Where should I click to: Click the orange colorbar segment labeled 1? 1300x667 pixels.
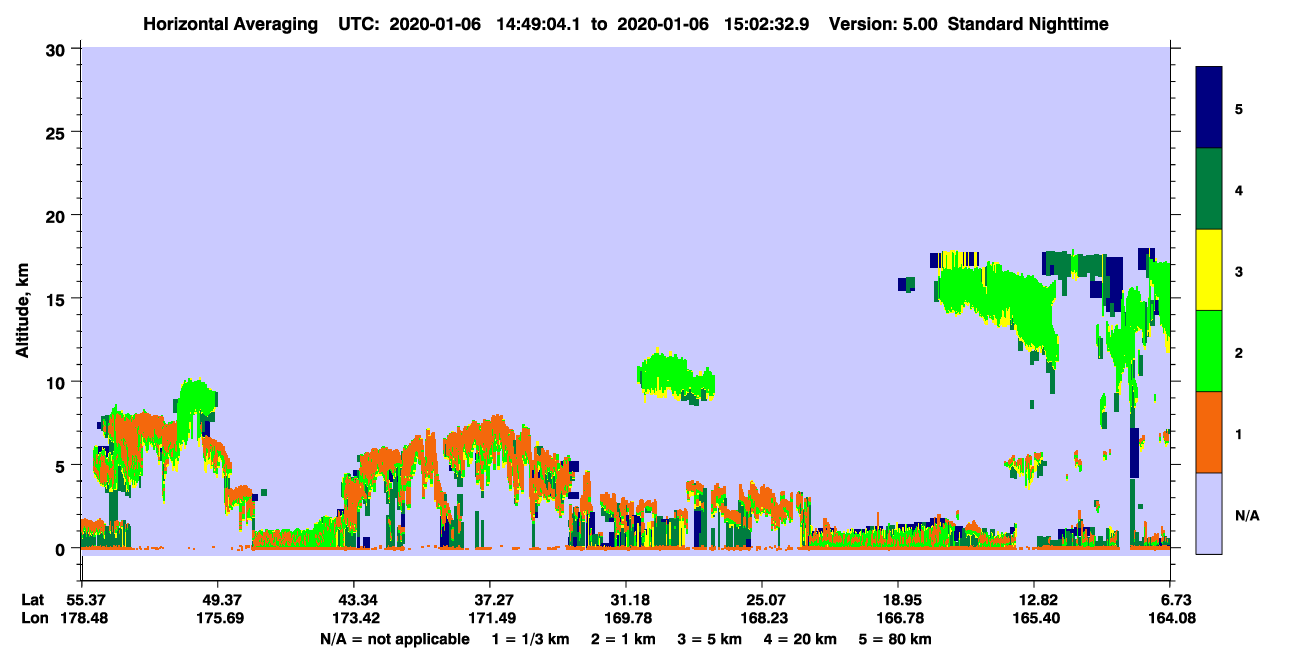click(x=1209, y=432)
